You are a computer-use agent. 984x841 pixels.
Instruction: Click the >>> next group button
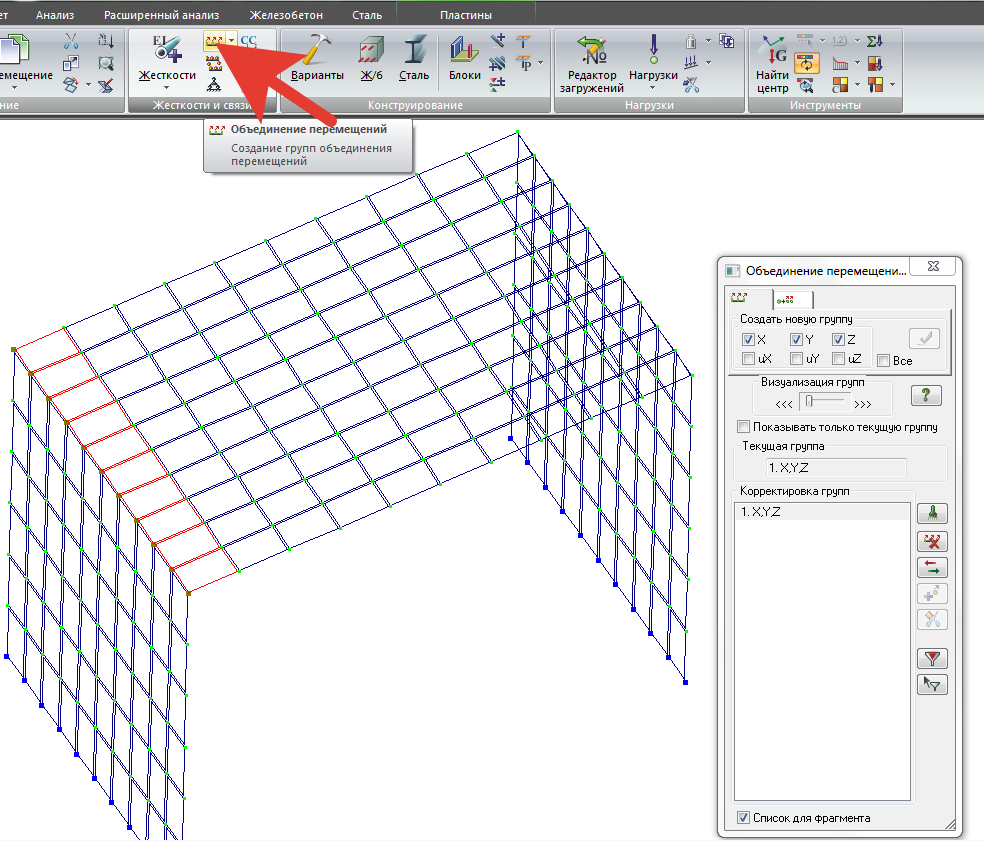(x=863, y=404)
